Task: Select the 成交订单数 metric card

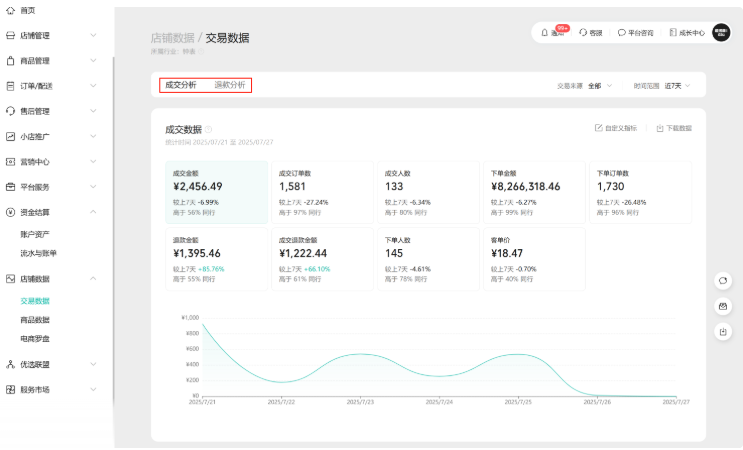Action: (x=321, y=192)
